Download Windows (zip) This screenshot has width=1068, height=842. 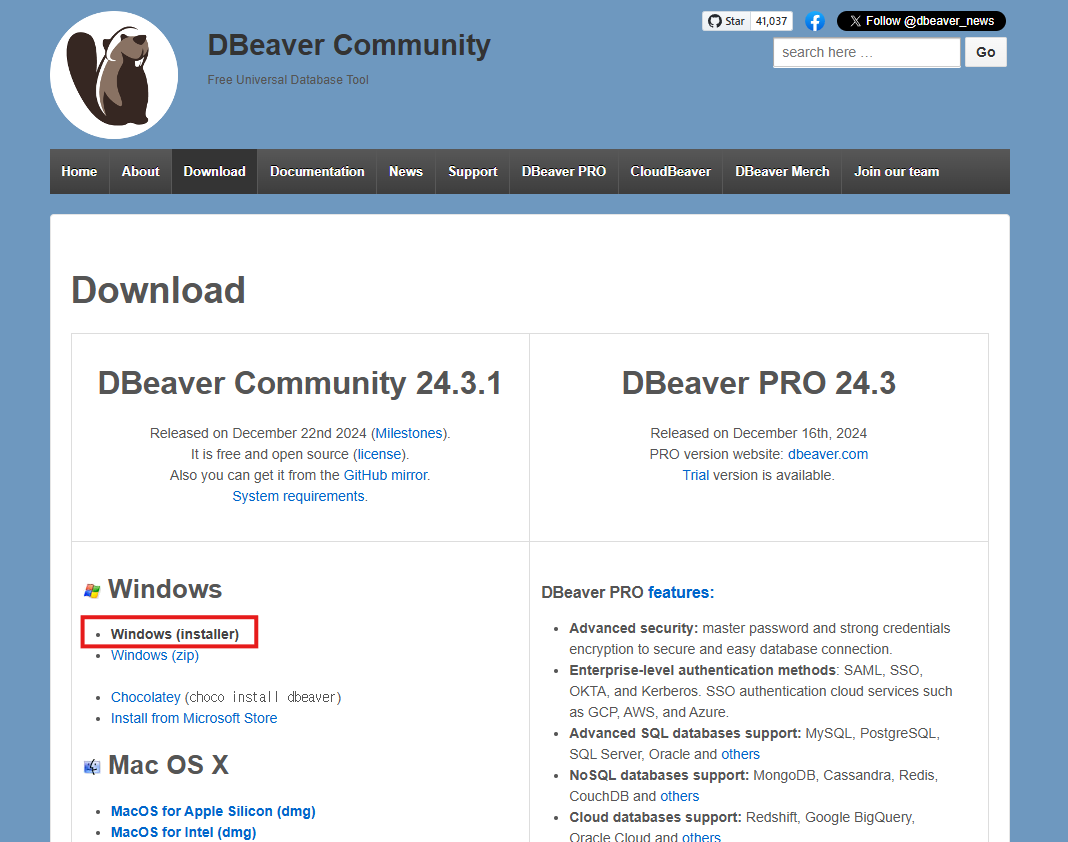155,655
